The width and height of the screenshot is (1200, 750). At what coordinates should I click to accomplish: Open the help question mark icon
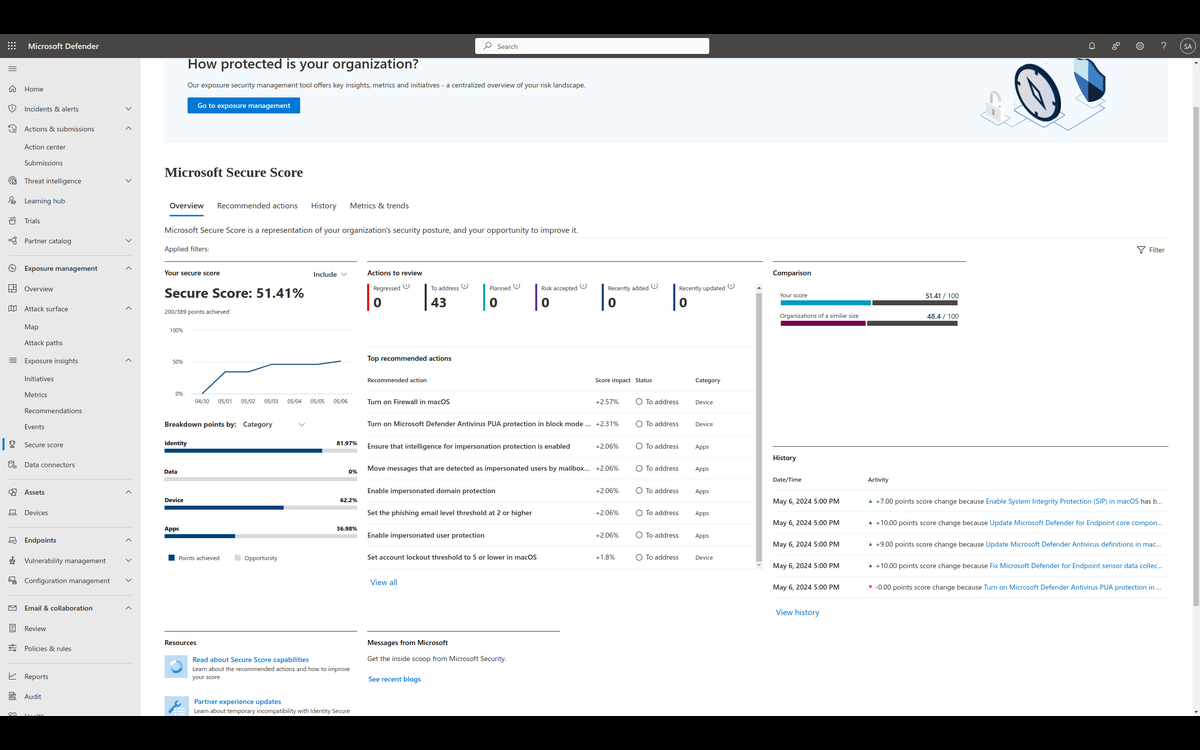pyautogui.click(x=1164, y=46)
